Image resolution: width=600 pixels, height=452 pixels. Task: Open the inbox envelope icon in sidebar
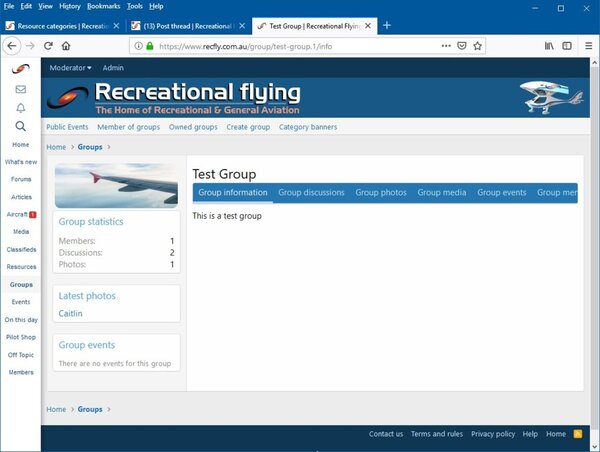(x=20, y=89)
